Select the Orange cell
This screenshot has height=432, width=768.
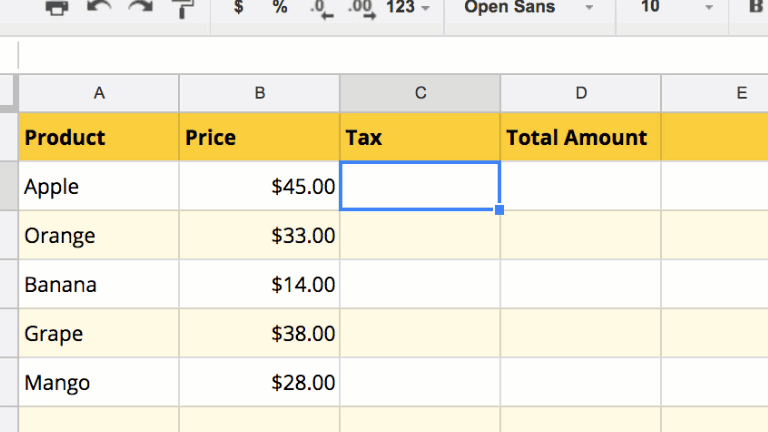pos(99,235)
